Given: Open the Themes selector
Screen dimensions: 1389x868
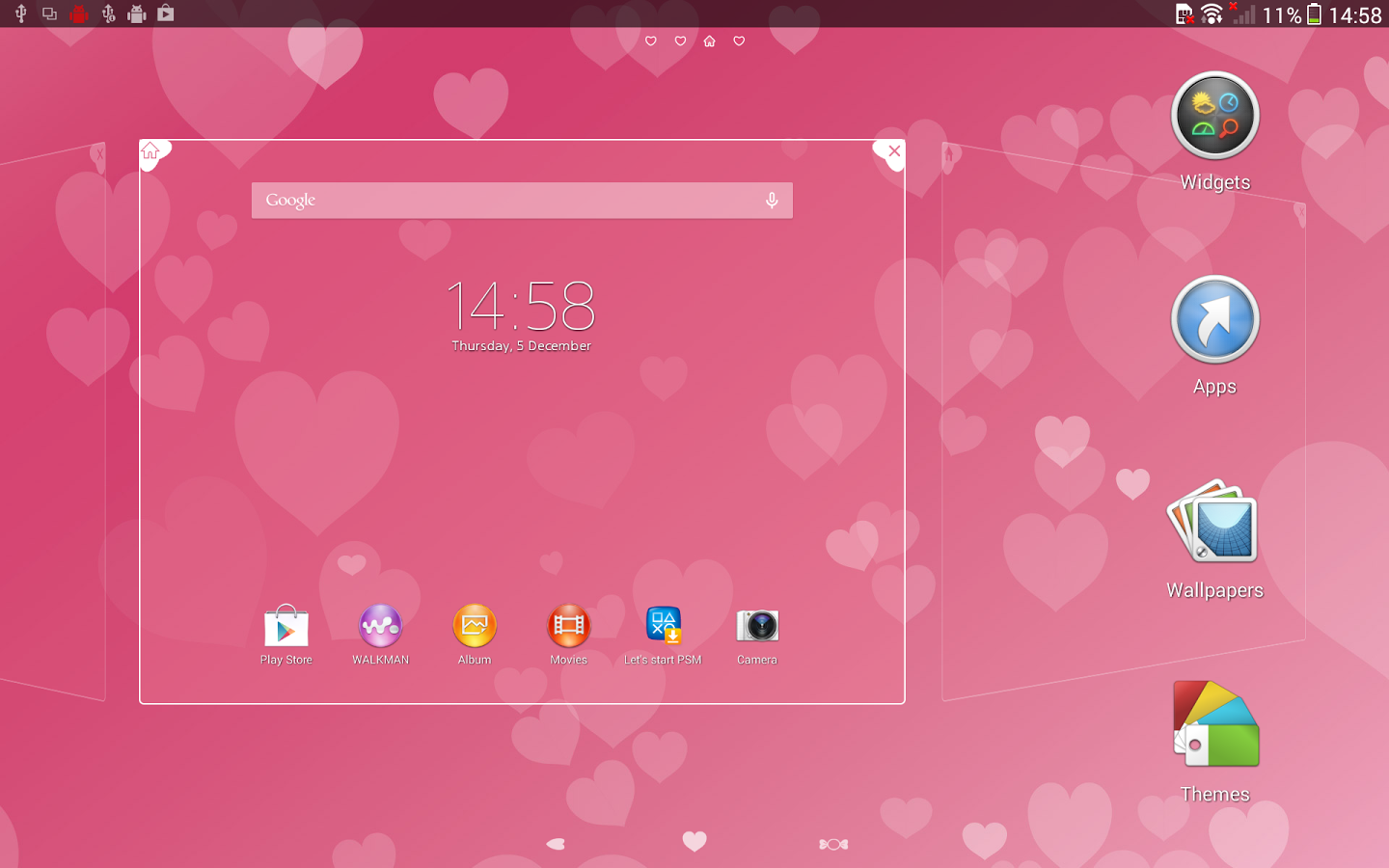Looking at the screenshot, I should (x=1215, y=724).
